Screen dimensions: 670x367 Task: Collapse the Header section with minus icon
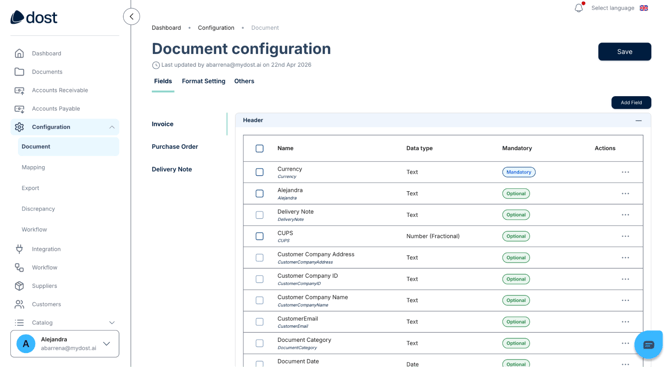[x=638, y=120]
